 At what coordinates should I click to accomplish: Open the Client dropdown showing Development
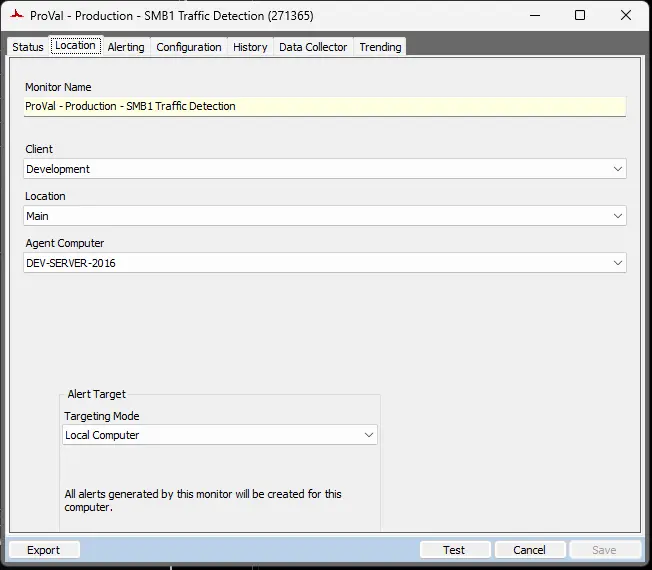pos(325,169)
